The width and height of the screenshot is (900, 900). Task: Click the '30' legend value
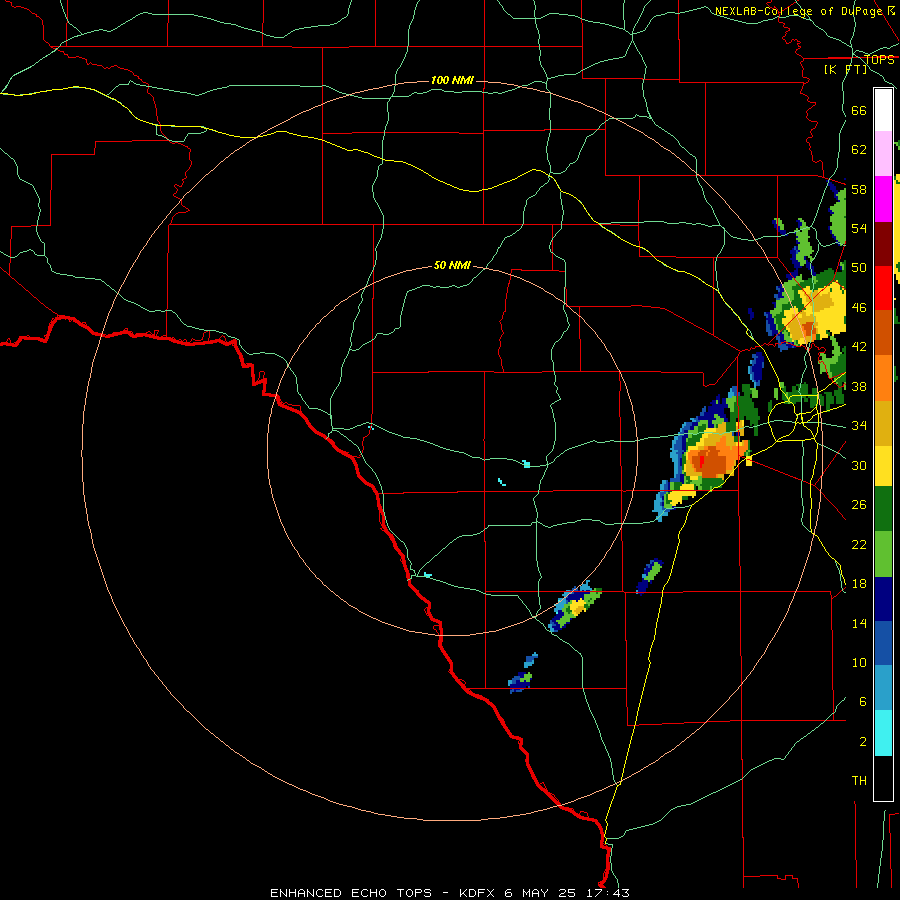pyautogui.click(x=859, y=465)
